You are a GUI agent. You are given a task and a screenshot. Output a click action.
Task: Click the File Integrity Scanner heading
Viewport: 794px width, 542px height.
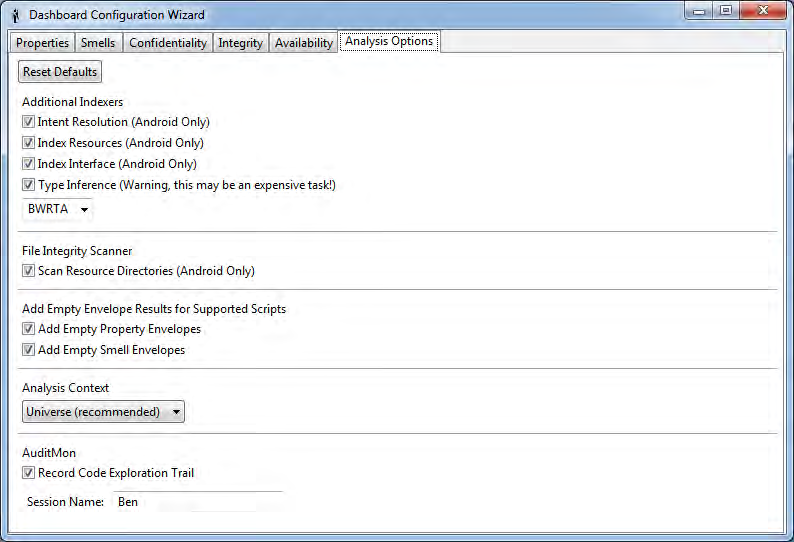point(77,251)
